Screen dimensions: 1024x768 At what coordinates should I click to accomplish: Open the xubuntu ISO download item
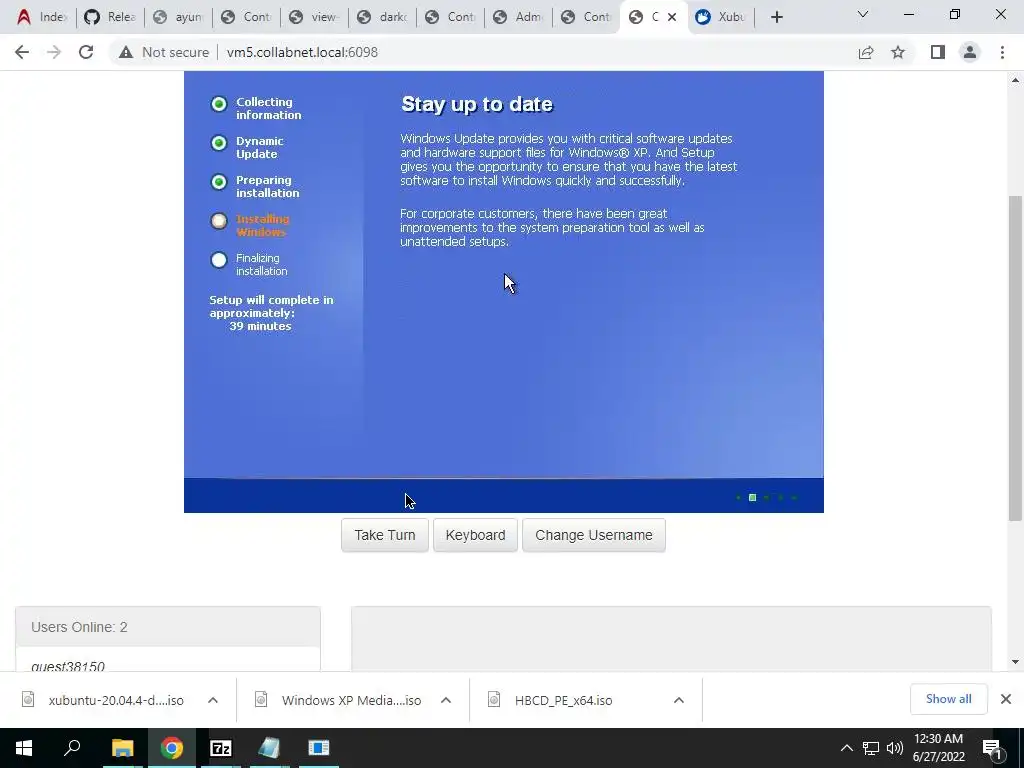(x=103, y=700)
